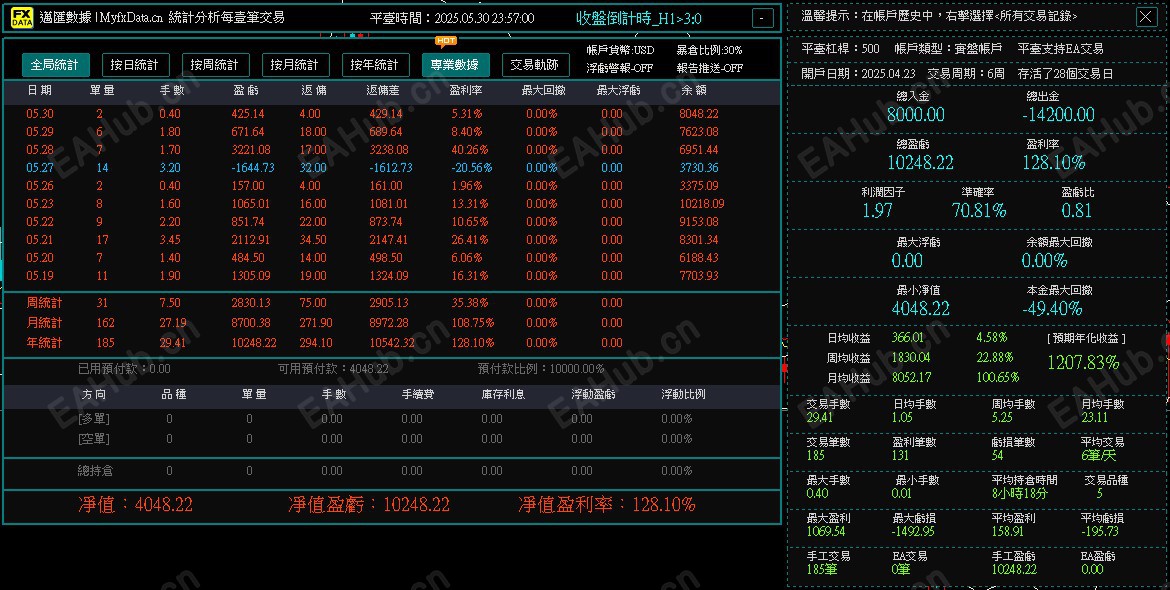Click the FX DATA logo icon

(21, 16)
